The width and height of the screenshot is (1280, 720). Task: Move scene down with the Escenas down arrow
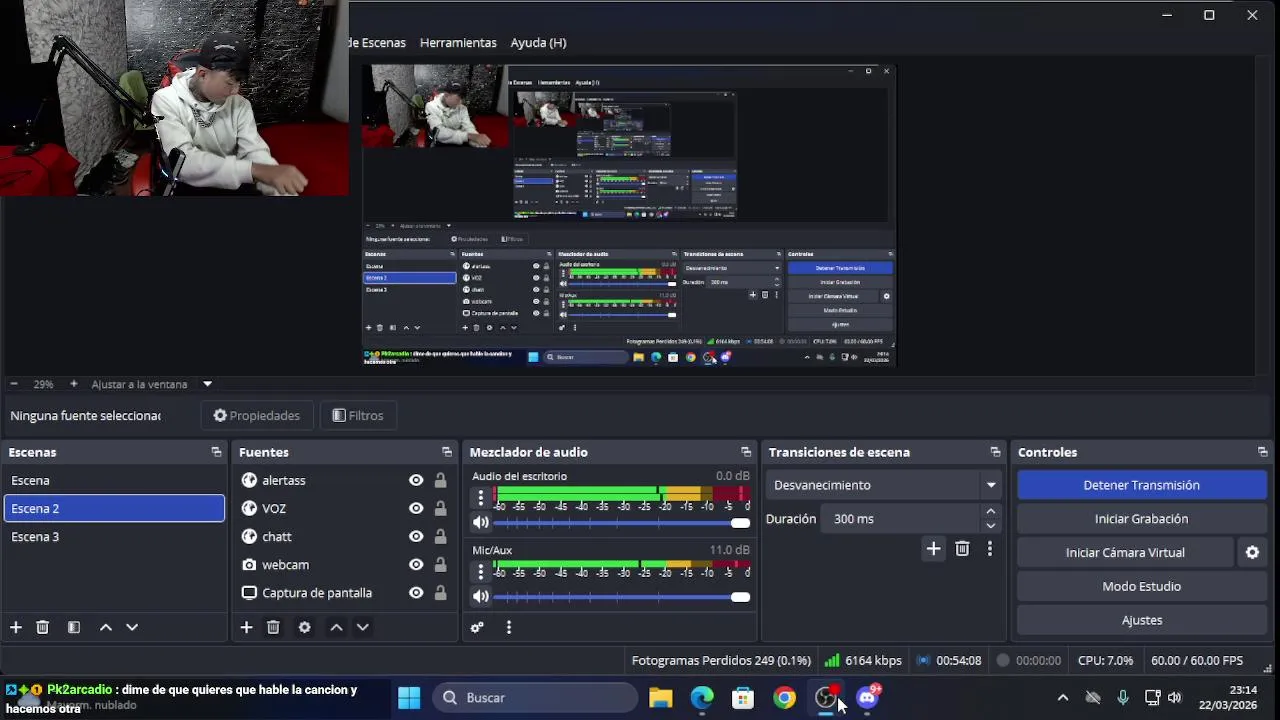132,627
